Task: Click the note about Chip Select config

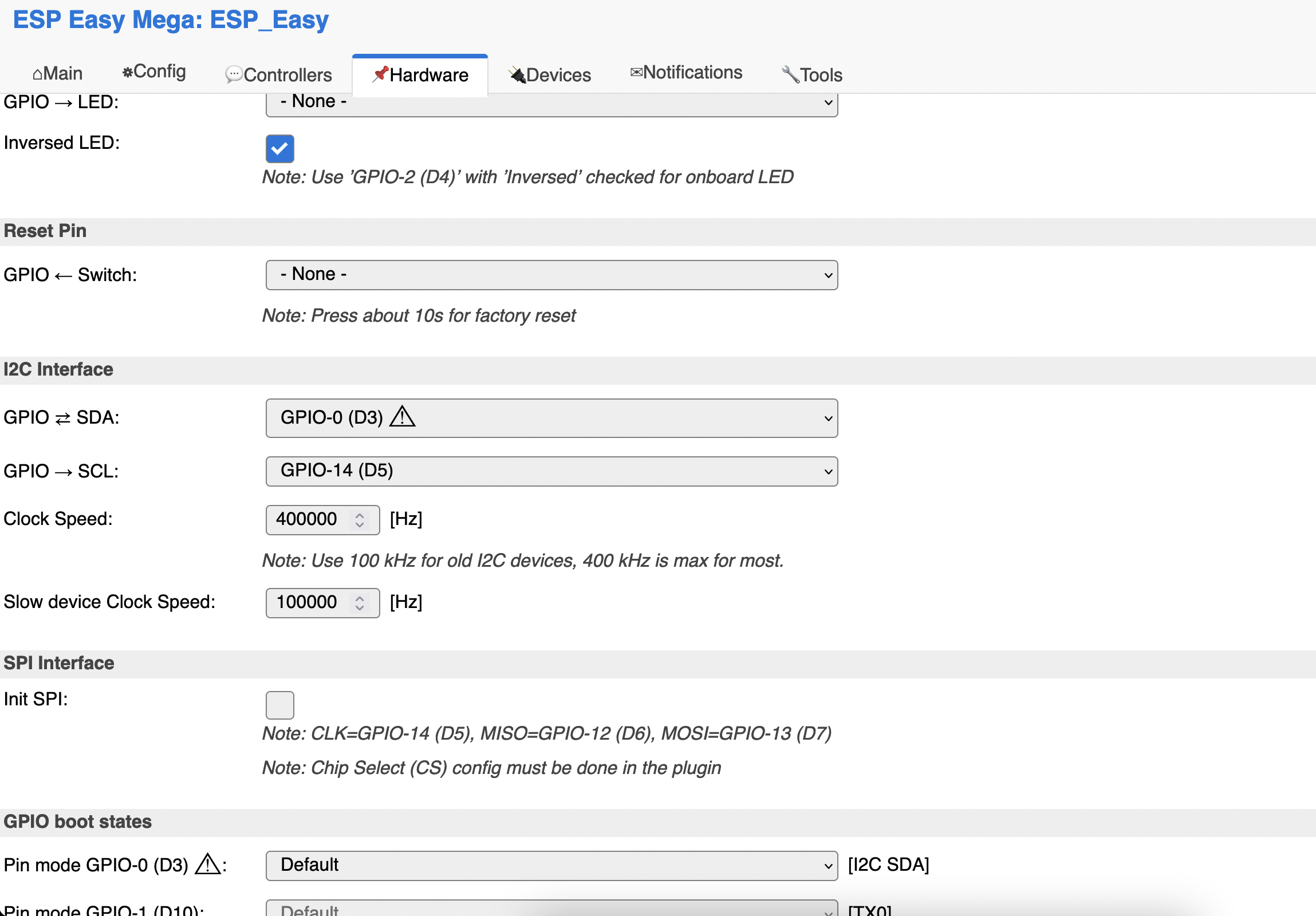Action: point(492,768)
